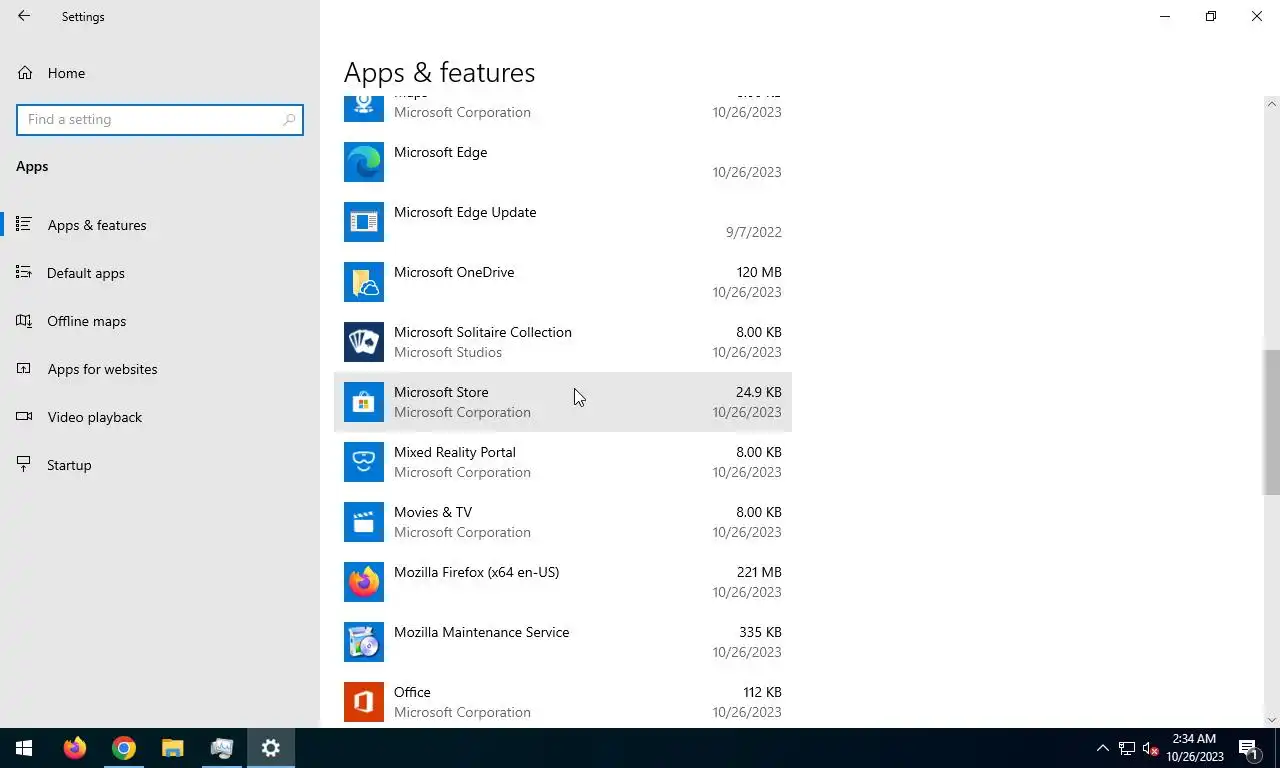Select the Microsoft OneDrive entry
1280x768 pixels.
click(563, 282)
